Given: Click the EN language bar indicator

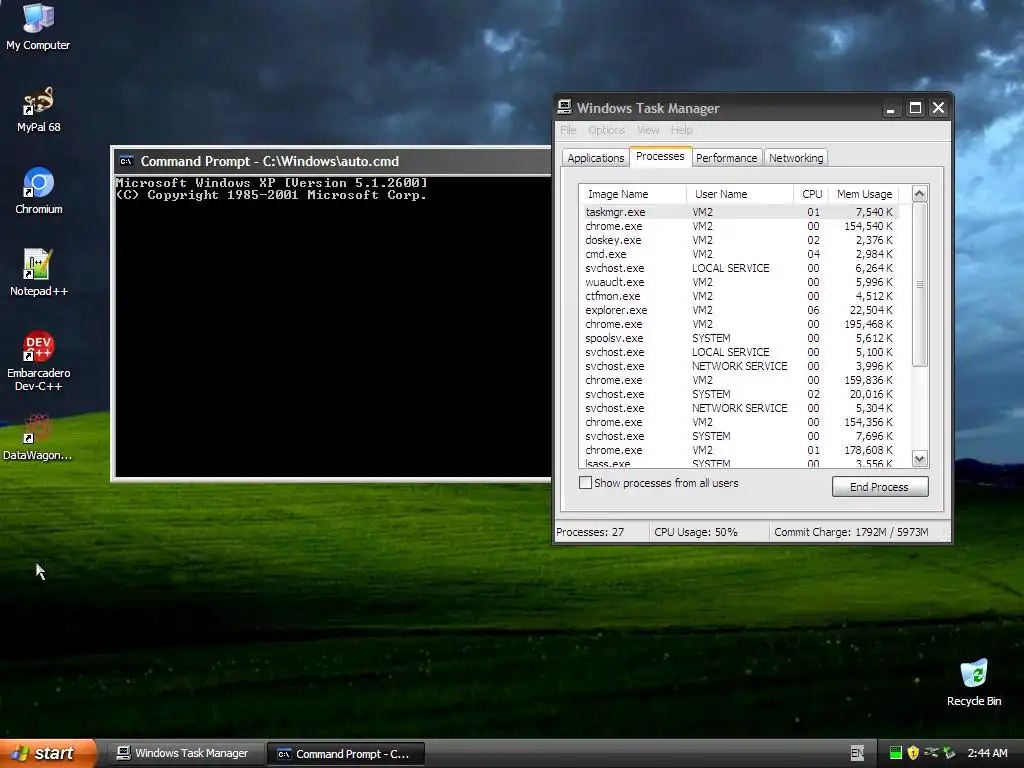Looking at the screenshot, I should [x=857, y=753].
